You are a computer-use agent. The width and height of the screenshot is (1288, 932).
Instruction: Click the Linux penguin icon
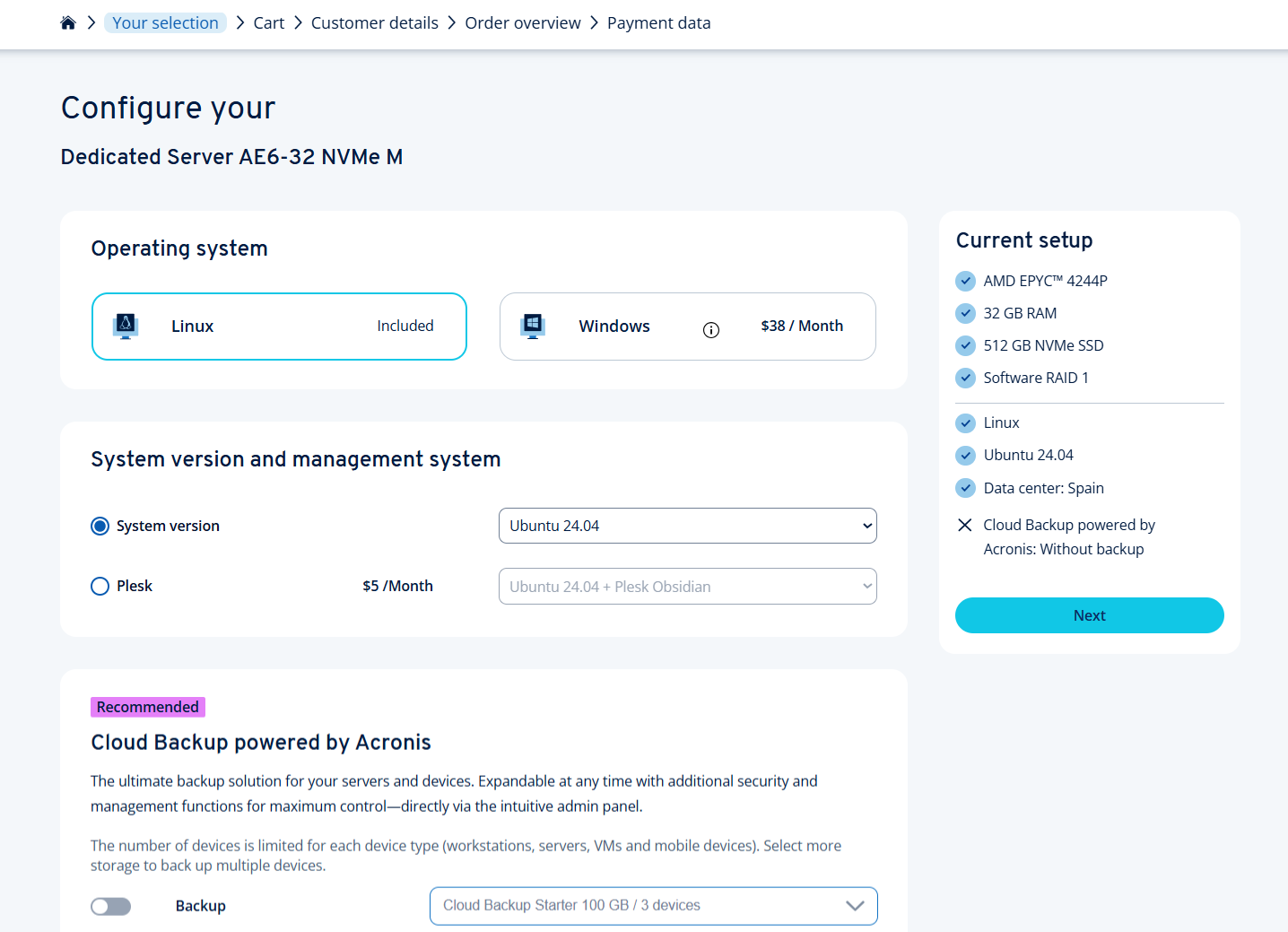click(126, 326)
